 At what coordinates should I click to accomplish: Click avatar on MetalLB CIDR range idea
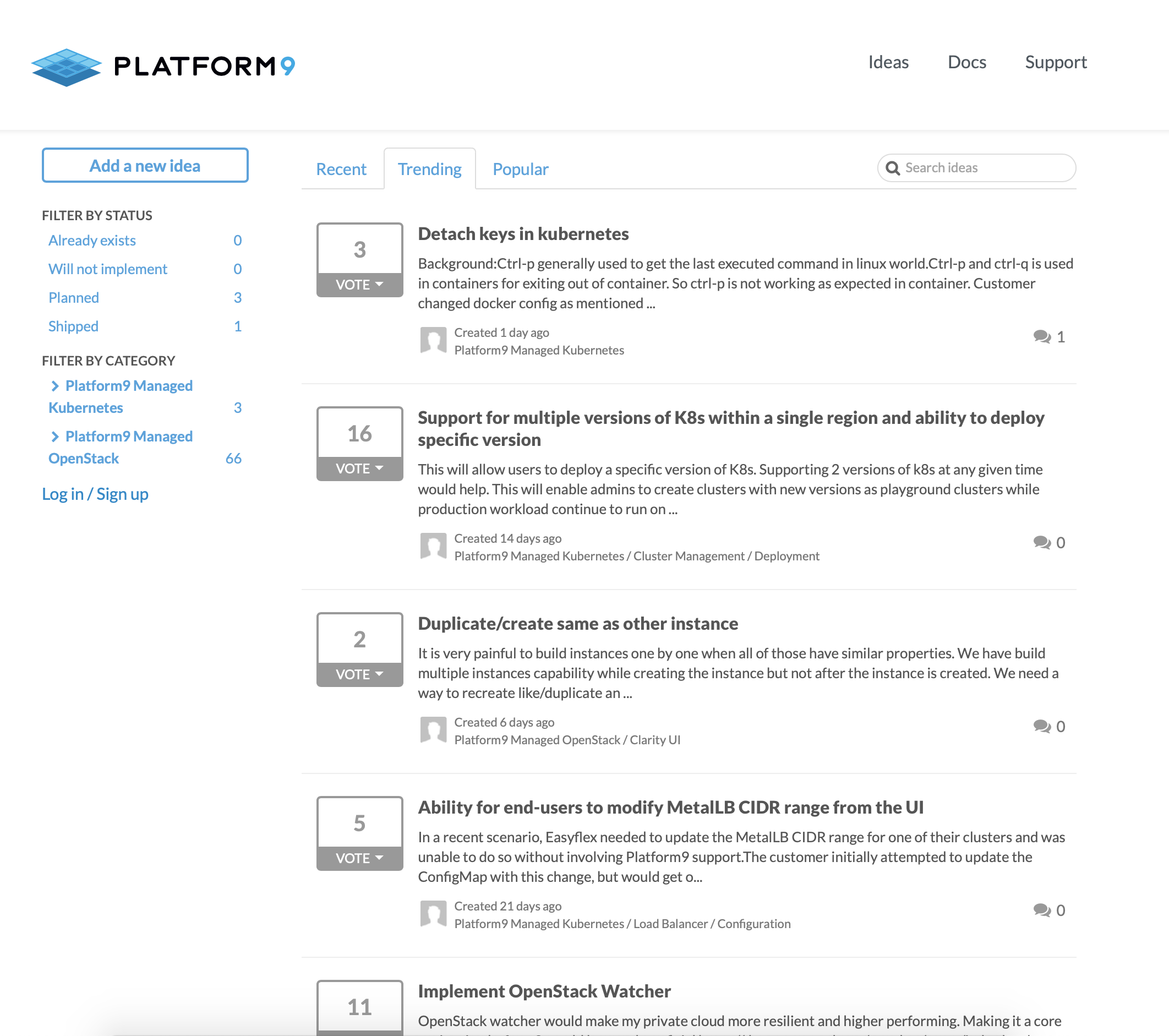coord(433,914)
